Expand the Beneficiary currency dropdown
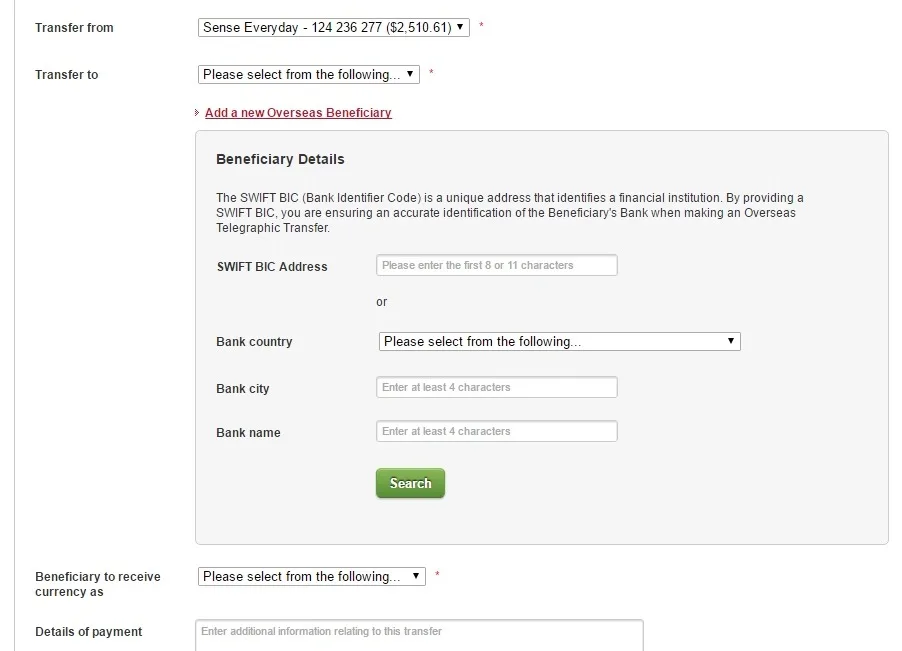902x651 pixels. pyautogui.click(x=312, y=577)
